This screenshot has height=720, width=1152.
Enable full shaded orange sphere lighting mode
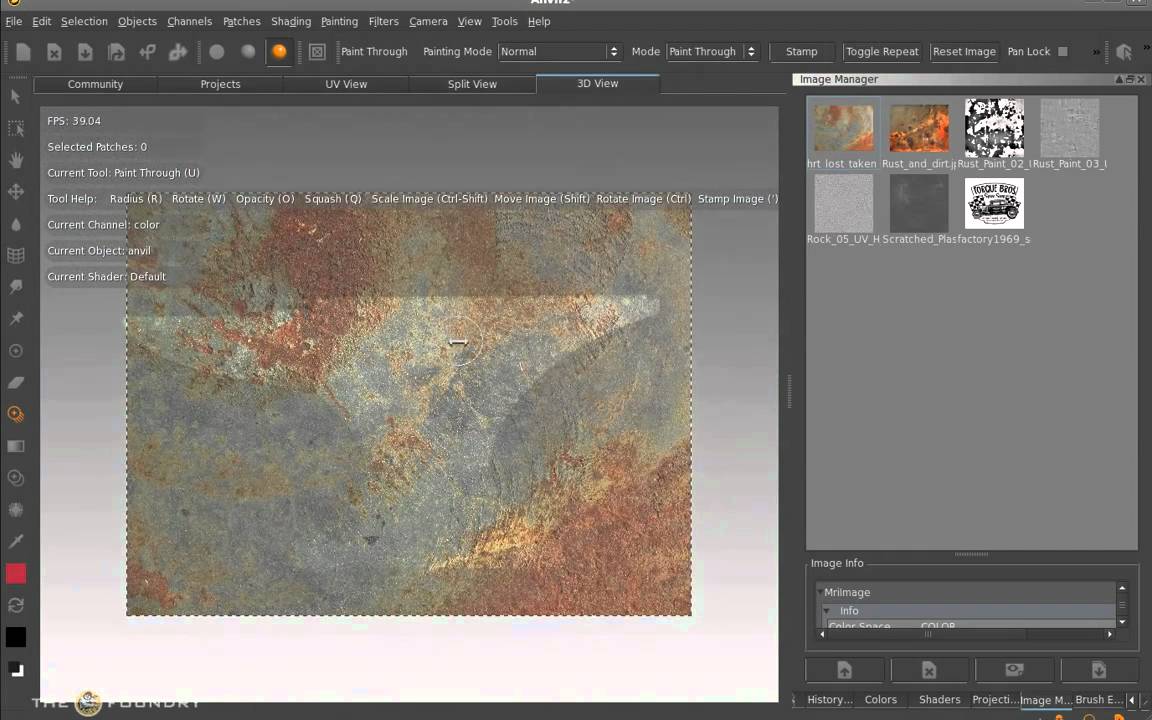coord(279,52)
